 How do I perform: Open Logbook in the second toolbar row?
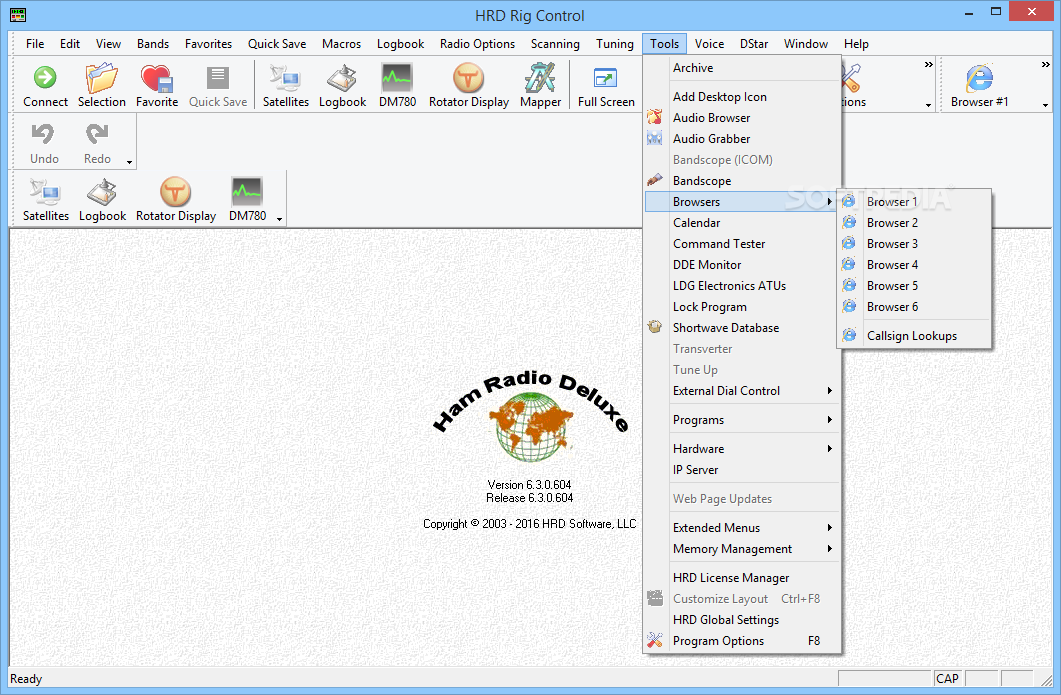point(102,192)
